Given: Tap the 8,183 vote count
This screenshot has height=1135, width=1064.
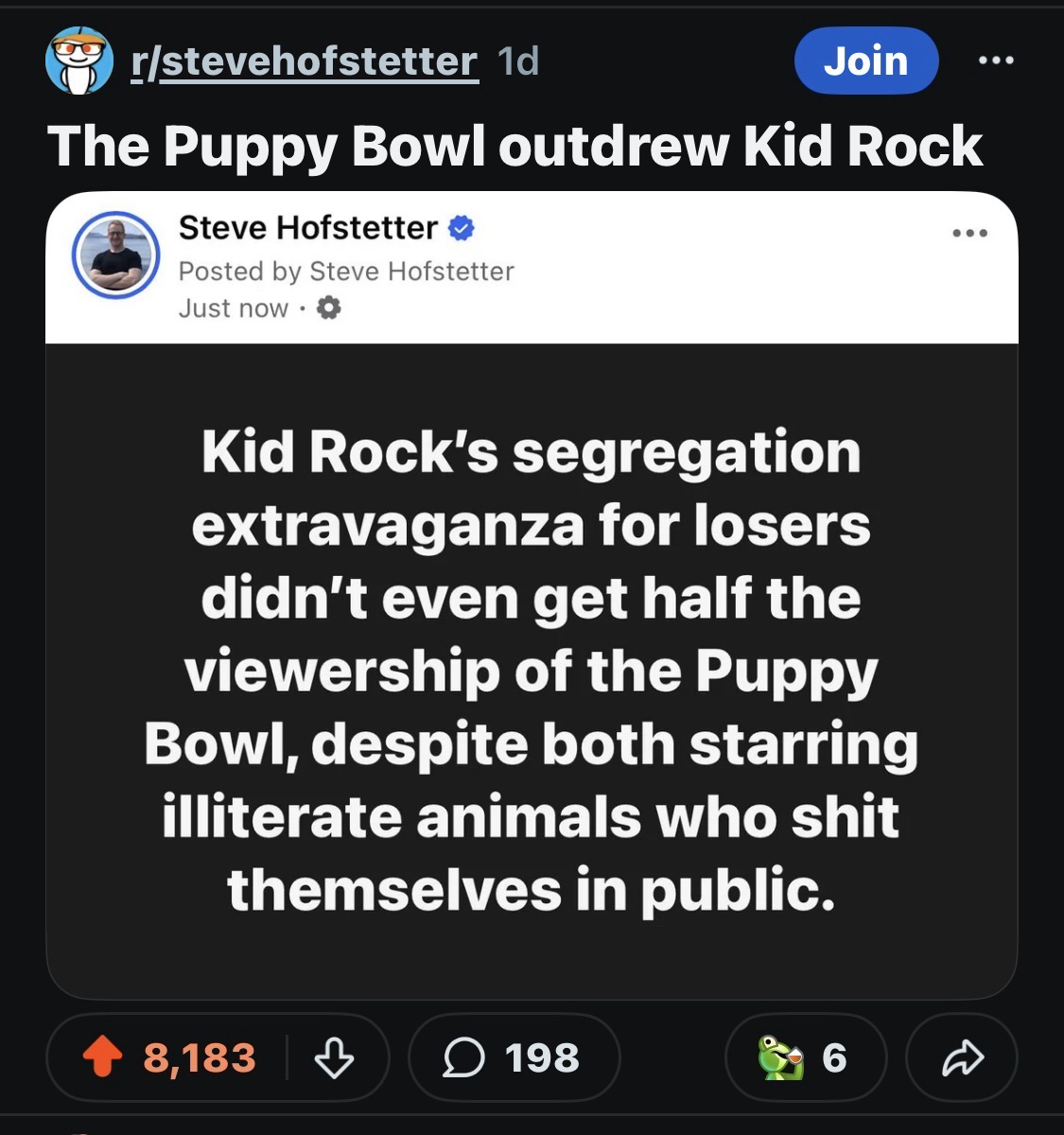Looking at the screenshot, I should (200, 1056).
